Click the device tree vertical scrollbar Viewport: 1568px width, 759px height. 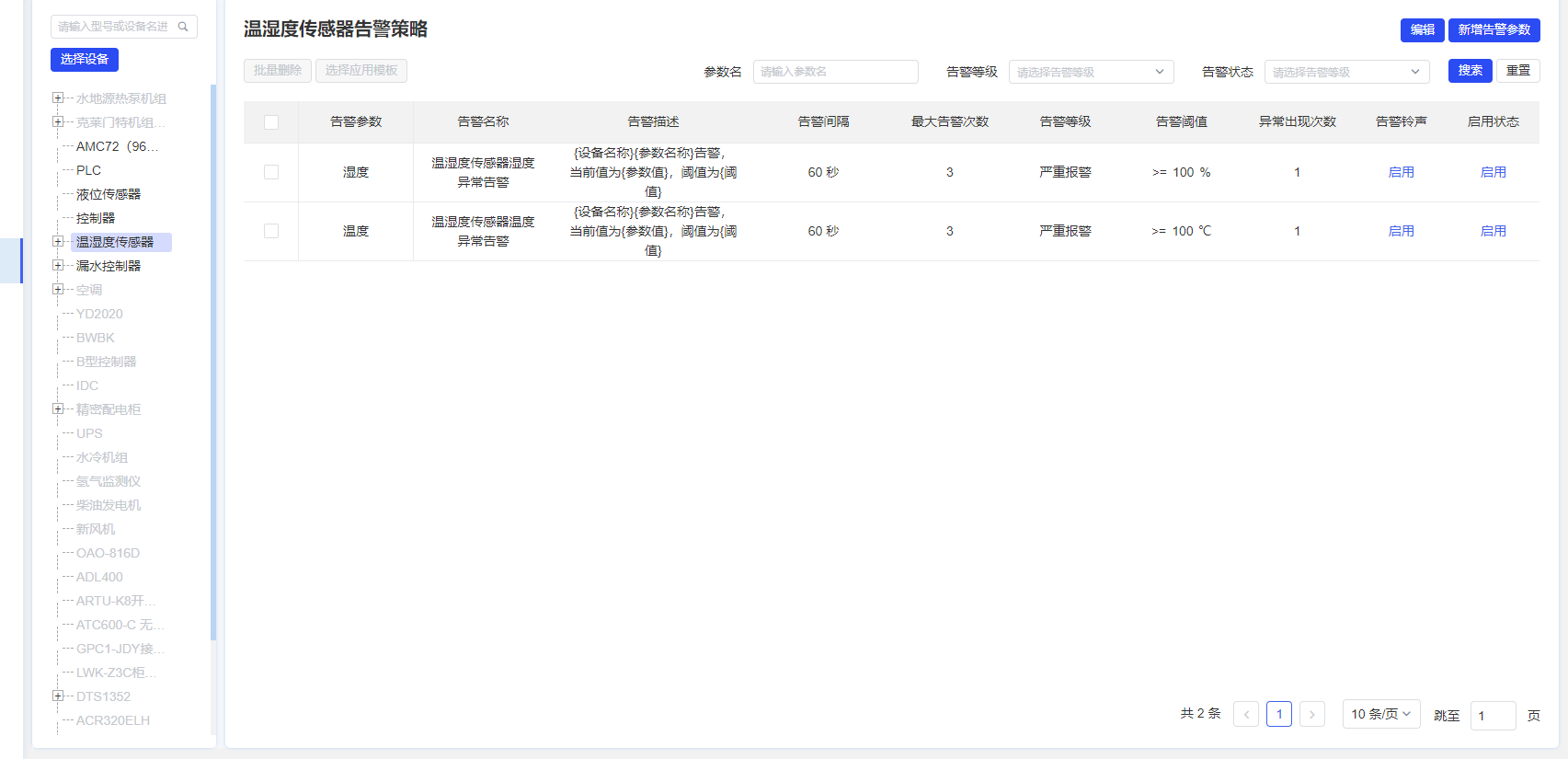(x=213, y=362)
